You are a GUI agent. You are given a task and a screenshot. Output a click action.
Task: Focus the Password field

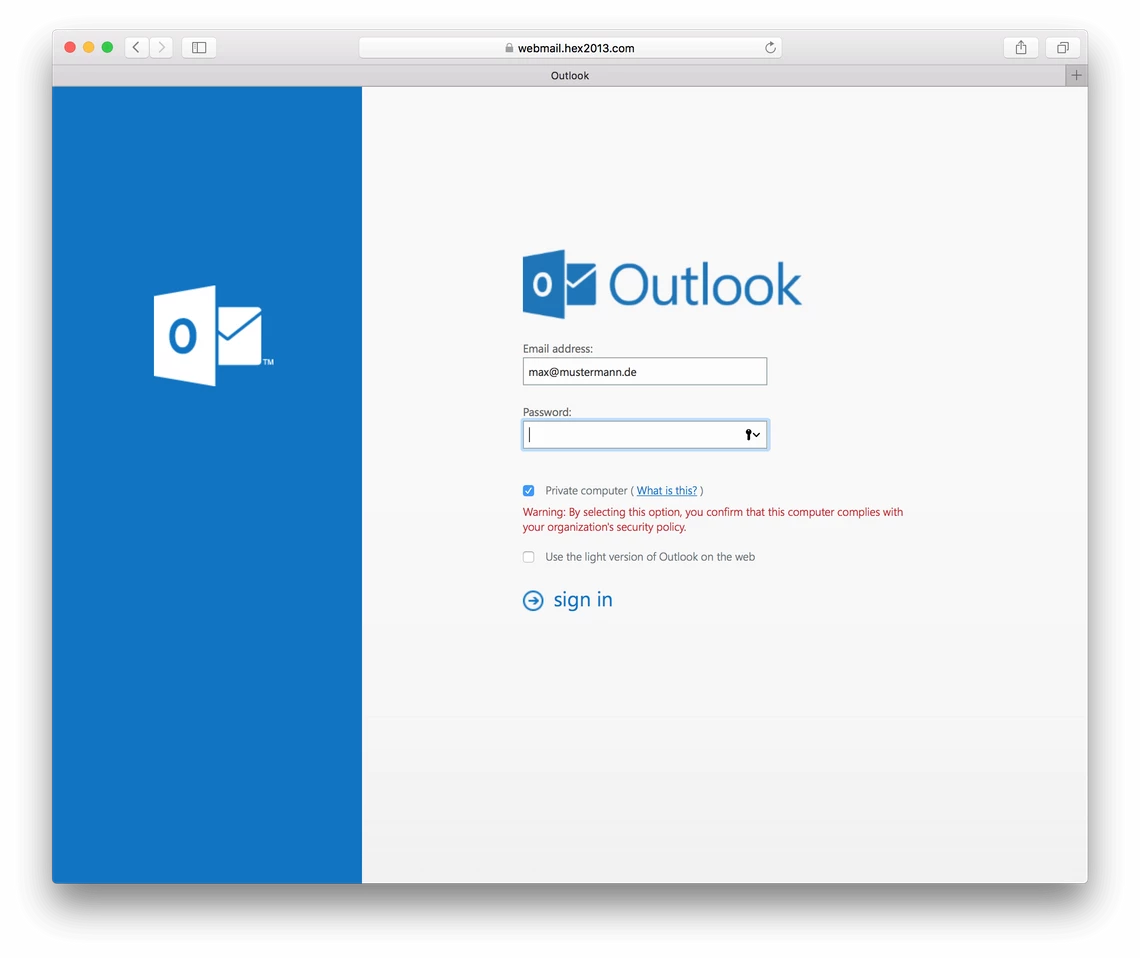[x=645, y=435]
